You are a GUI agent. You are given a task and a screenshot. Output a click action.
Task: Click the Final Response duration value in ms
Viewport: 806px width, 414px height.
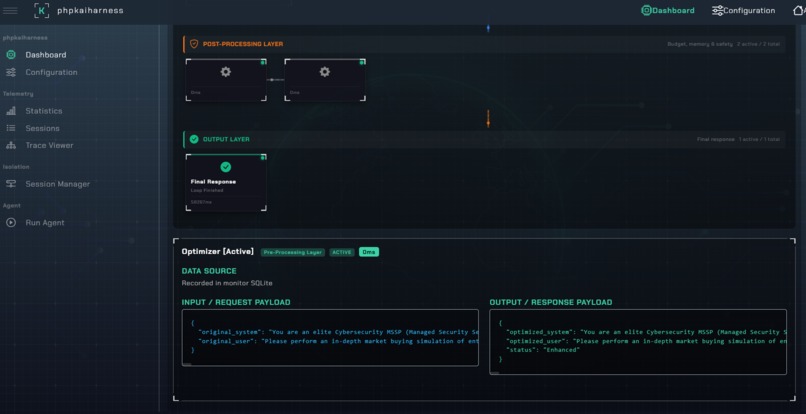201,202
